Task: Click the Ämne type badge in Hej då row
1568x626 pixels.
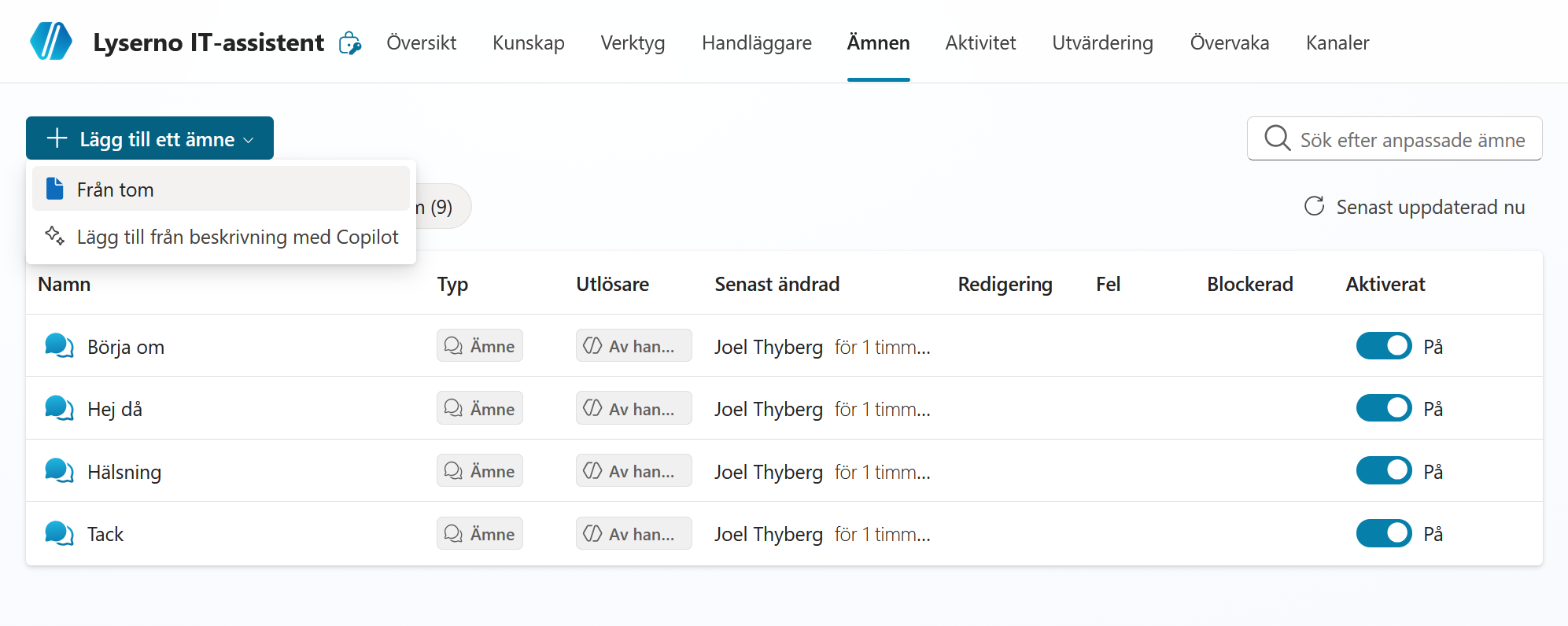Action: (x=480, y=408)
